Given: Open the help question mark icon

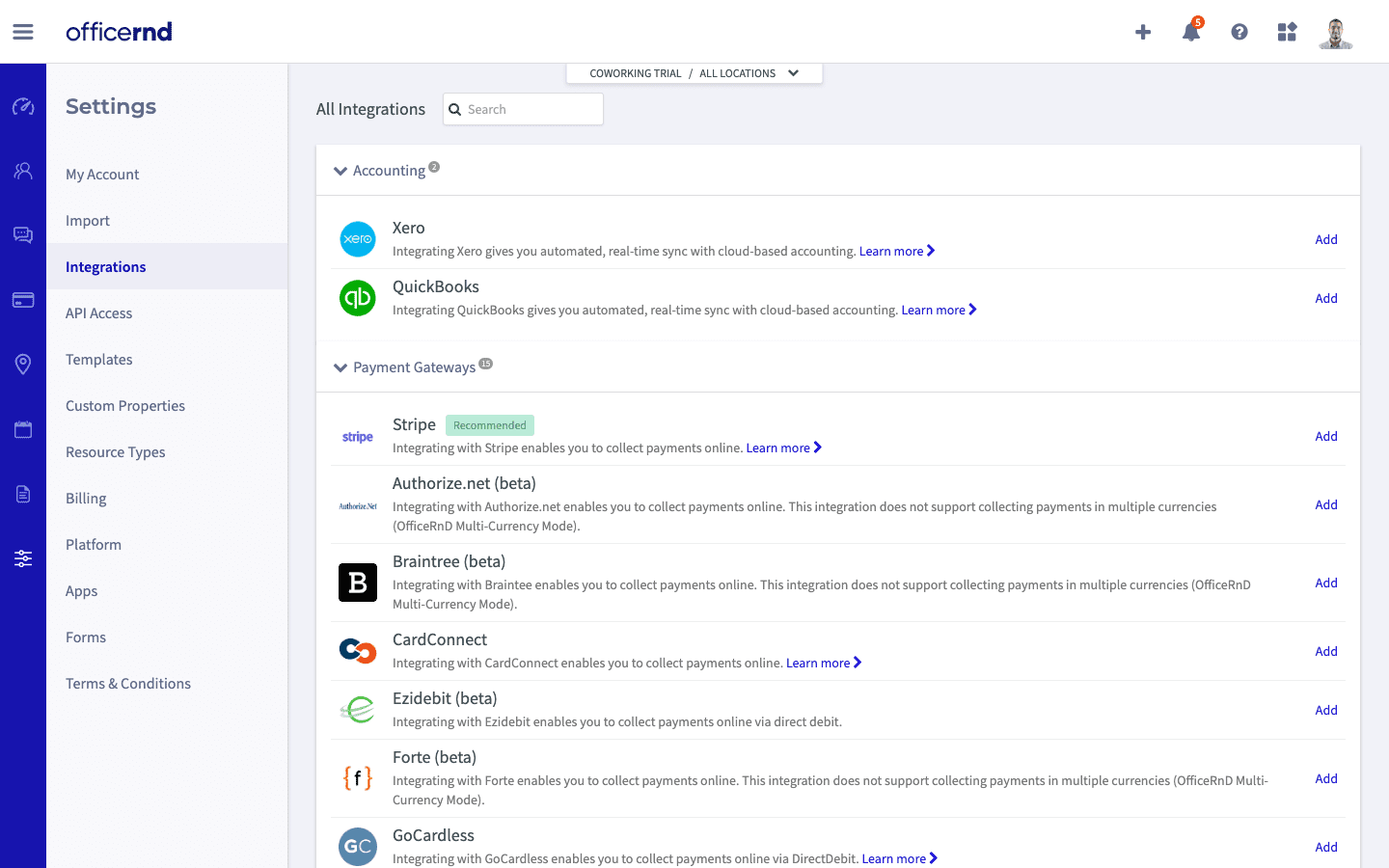Looking at the screenshot, I should pyautogui.click(x=1239, y=32).
